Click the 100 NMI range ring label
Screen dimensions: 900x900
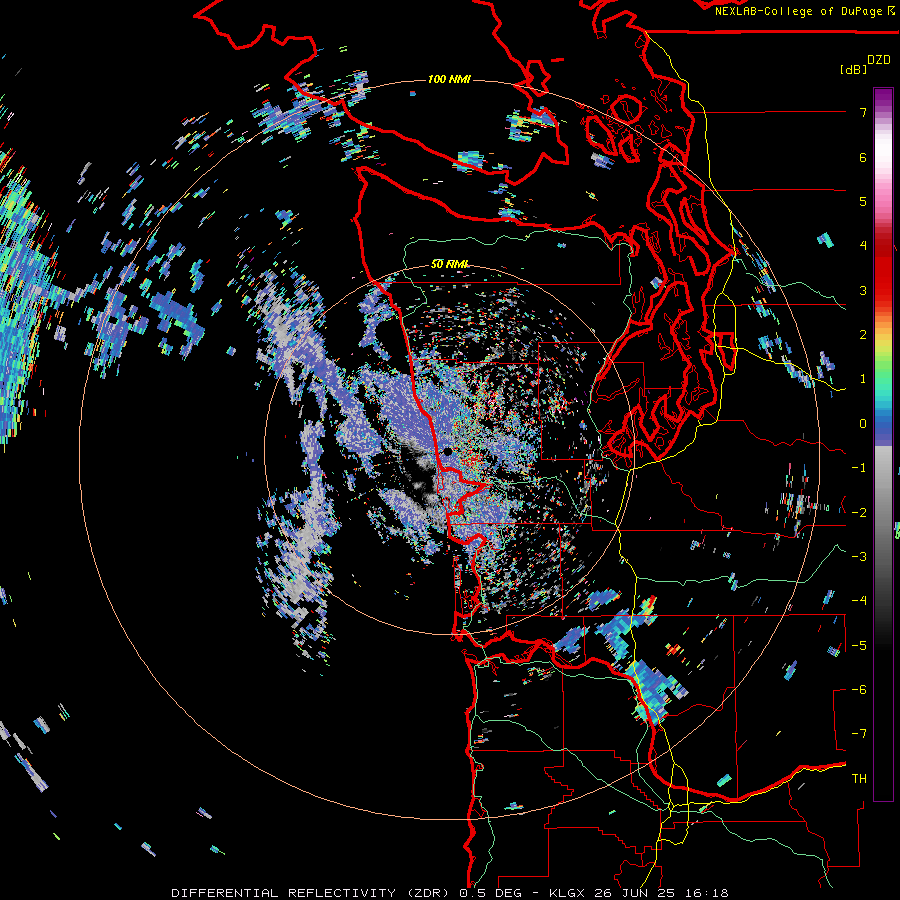[x=449, y=79]
